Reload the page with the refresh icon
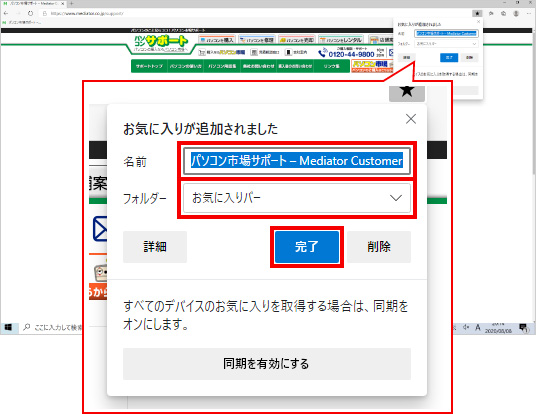This screenshot has width=536, height=414. point(30,13)
